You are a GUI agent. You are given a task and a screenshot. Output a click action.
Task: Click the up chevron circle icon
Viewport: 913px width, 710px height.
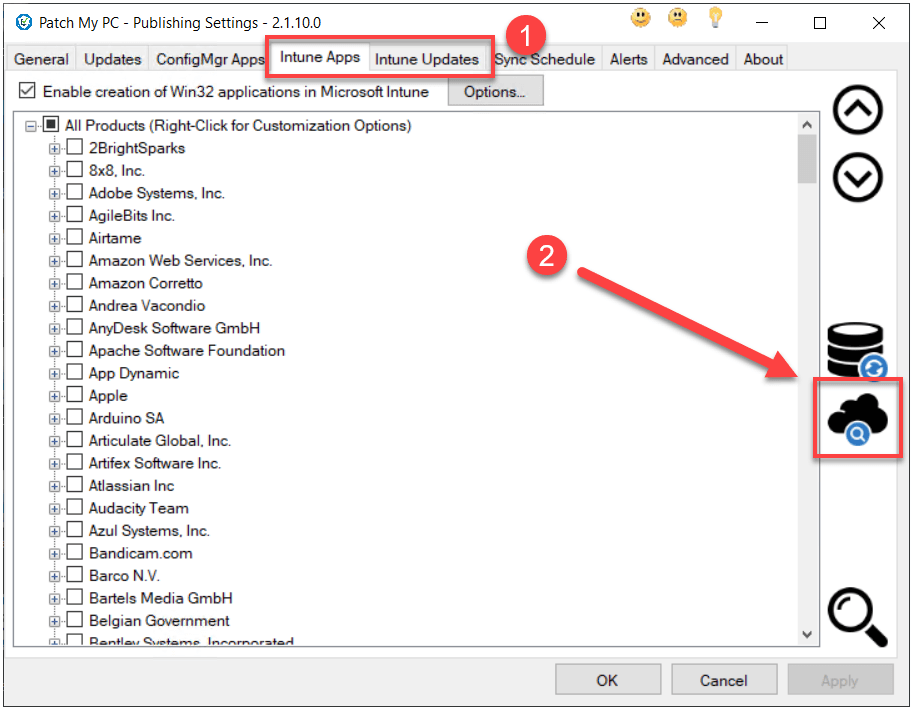[857, 109]
